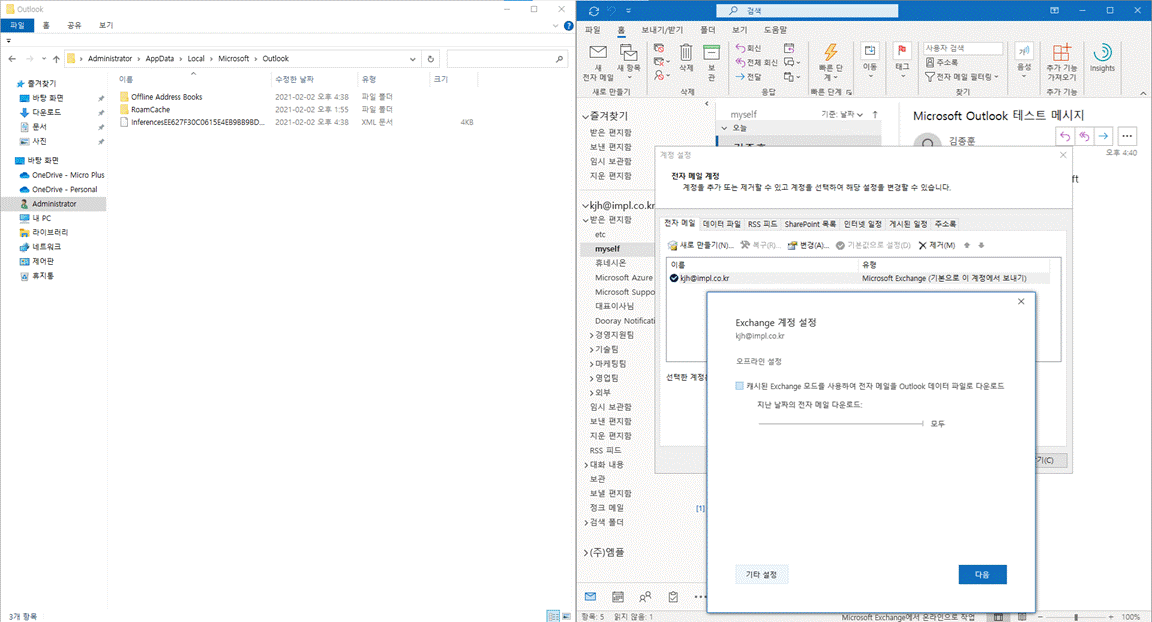Switch to SharePoint Lists (SharePoint 목록) tab
1152x622 pixels.
coord(810,224)
